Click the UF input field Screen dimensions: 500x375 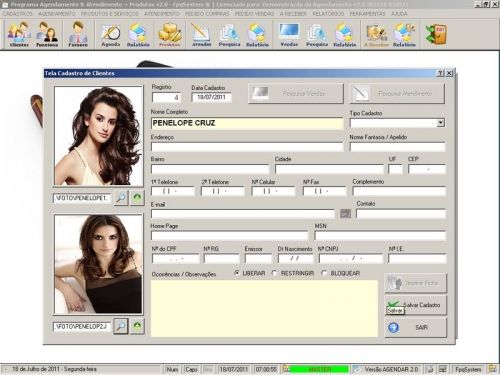(x=395, y=169)
